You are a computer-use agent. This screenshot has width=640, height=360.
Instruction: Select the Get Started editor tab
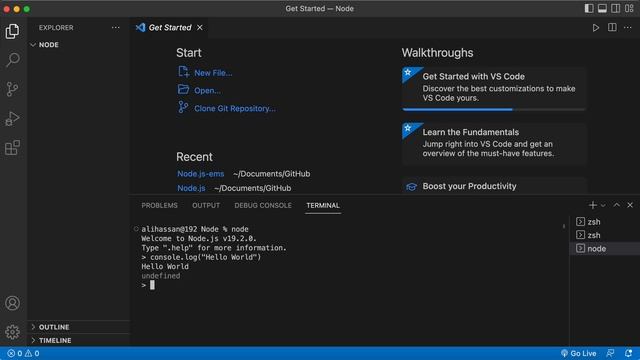tap(169, 27)
